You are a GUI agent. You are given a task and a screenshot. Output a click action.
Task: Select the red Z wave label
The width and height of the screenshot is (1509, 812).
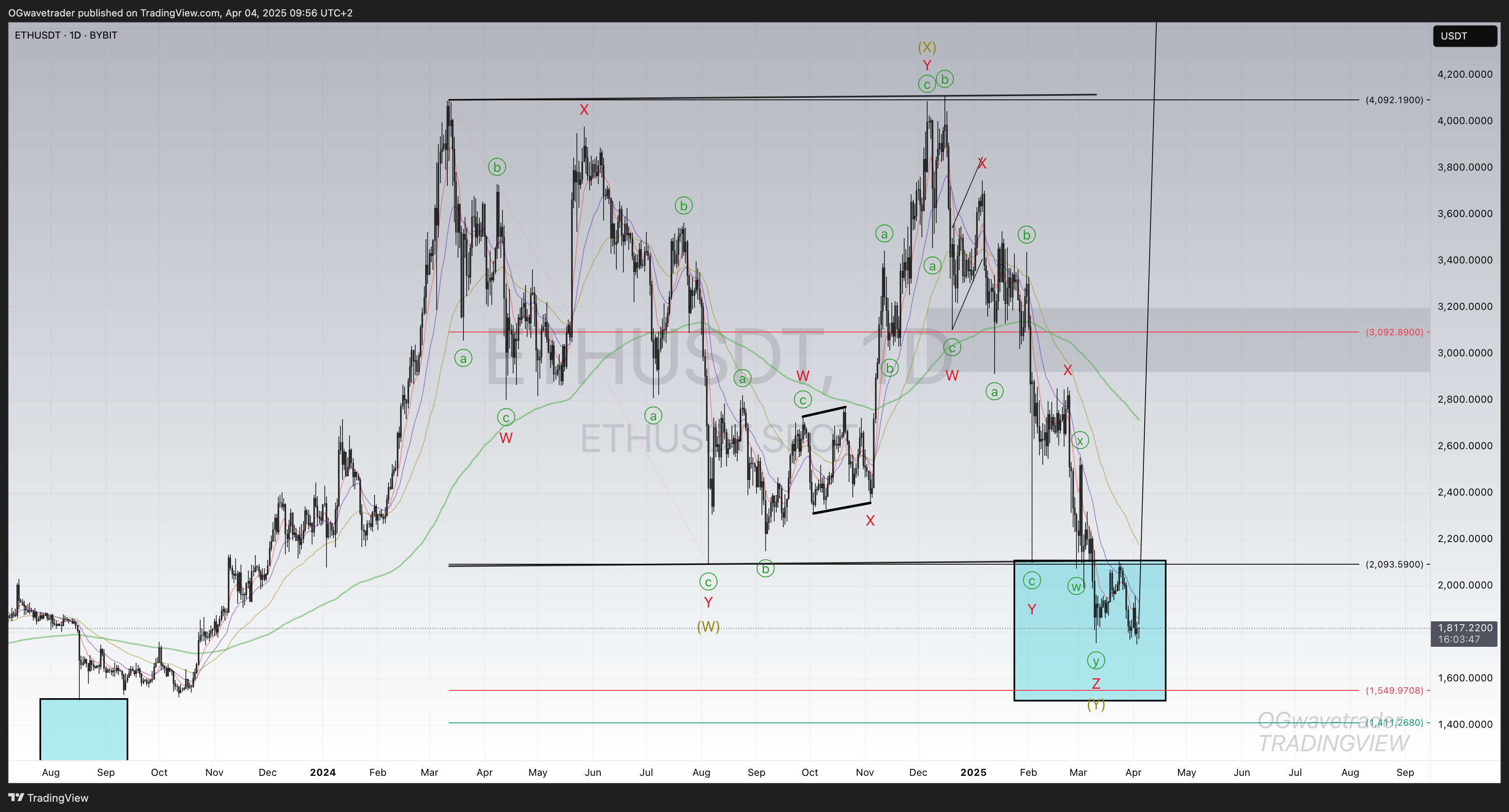coord(1096,683)
